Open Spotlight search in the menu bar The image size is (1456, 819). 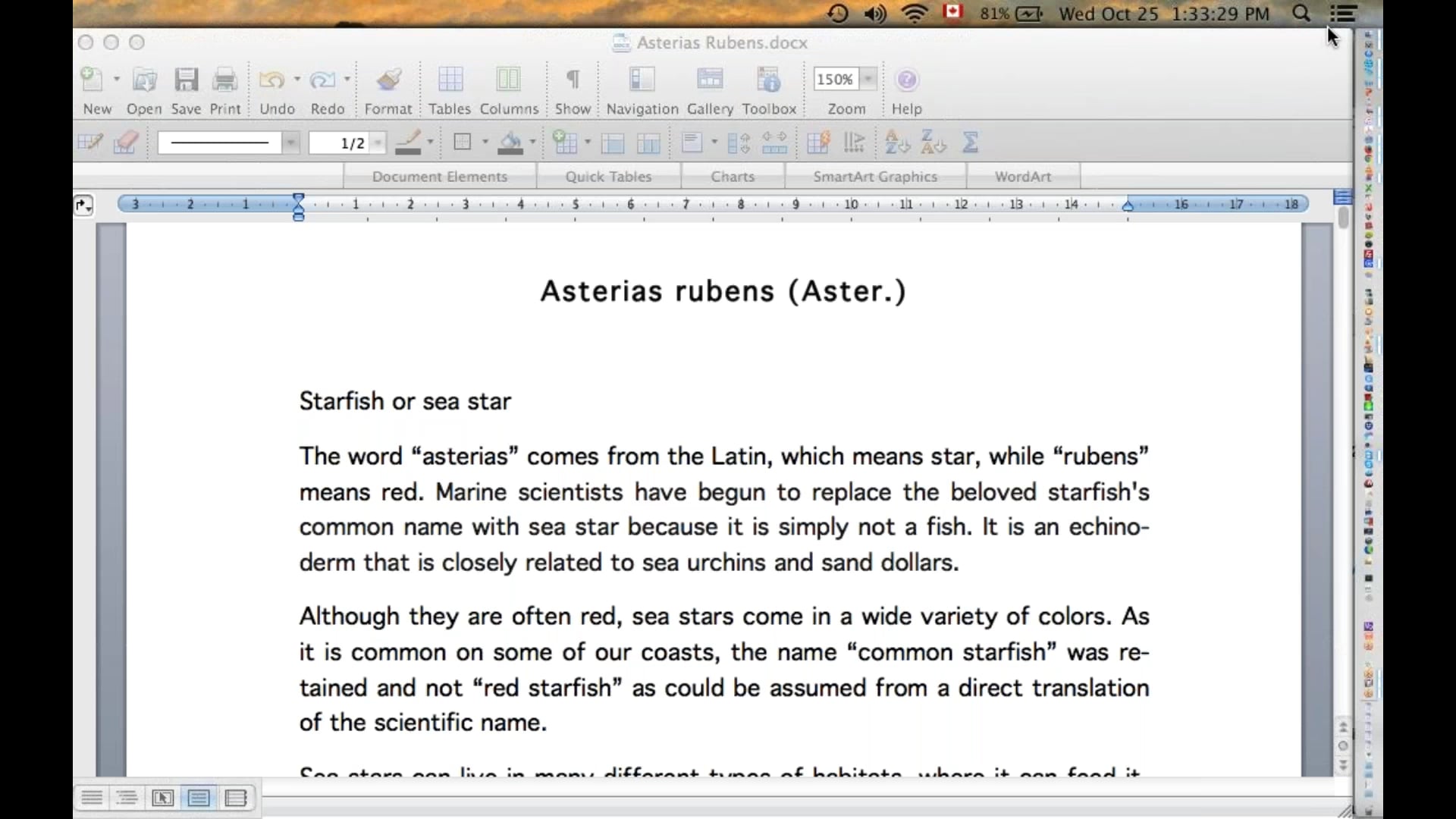tap(1301, 14)
